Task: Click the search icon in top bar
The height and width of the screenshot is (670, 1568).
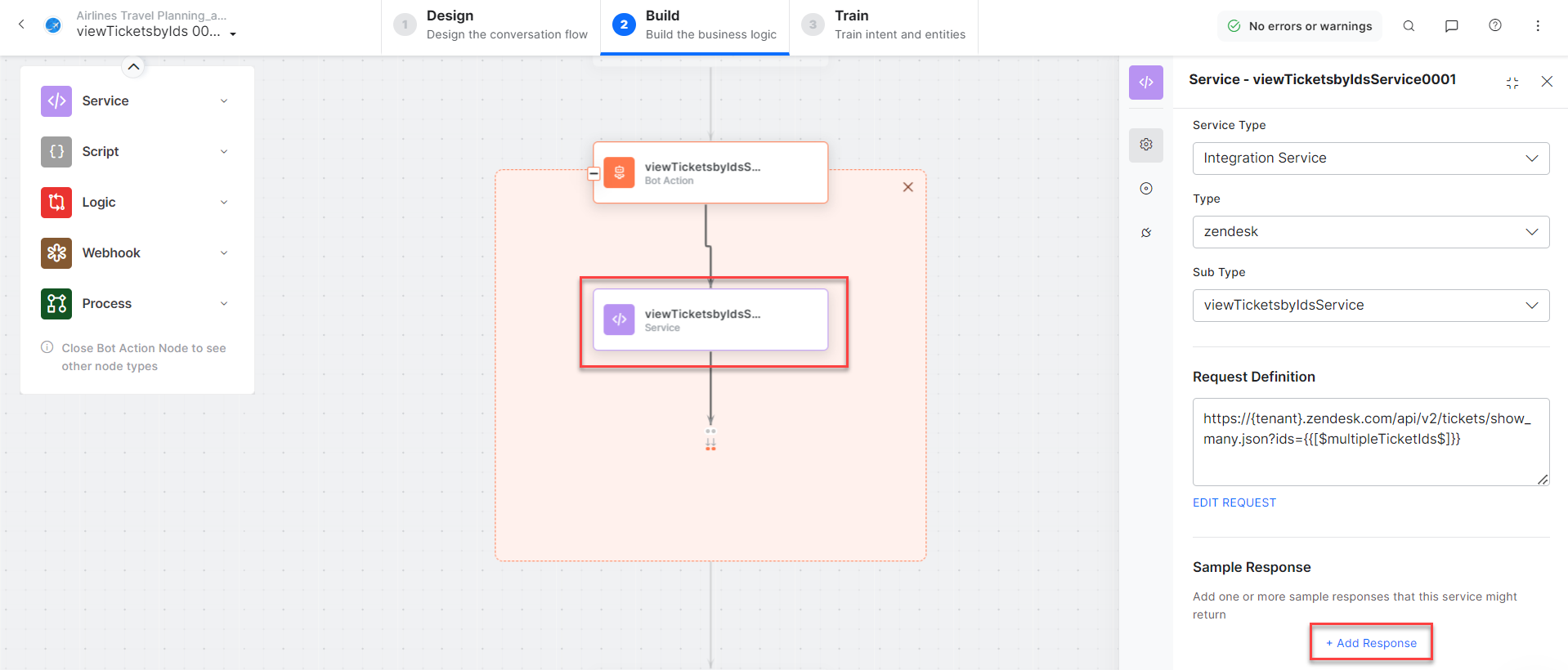Action: [x=1409, y=26]
